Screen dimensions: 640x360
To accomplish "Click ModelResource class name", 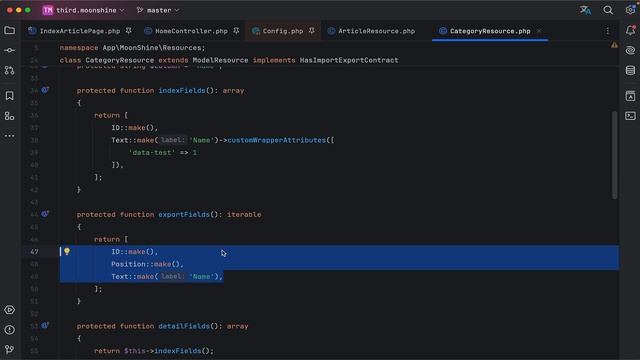I will (x=220, y=60).
